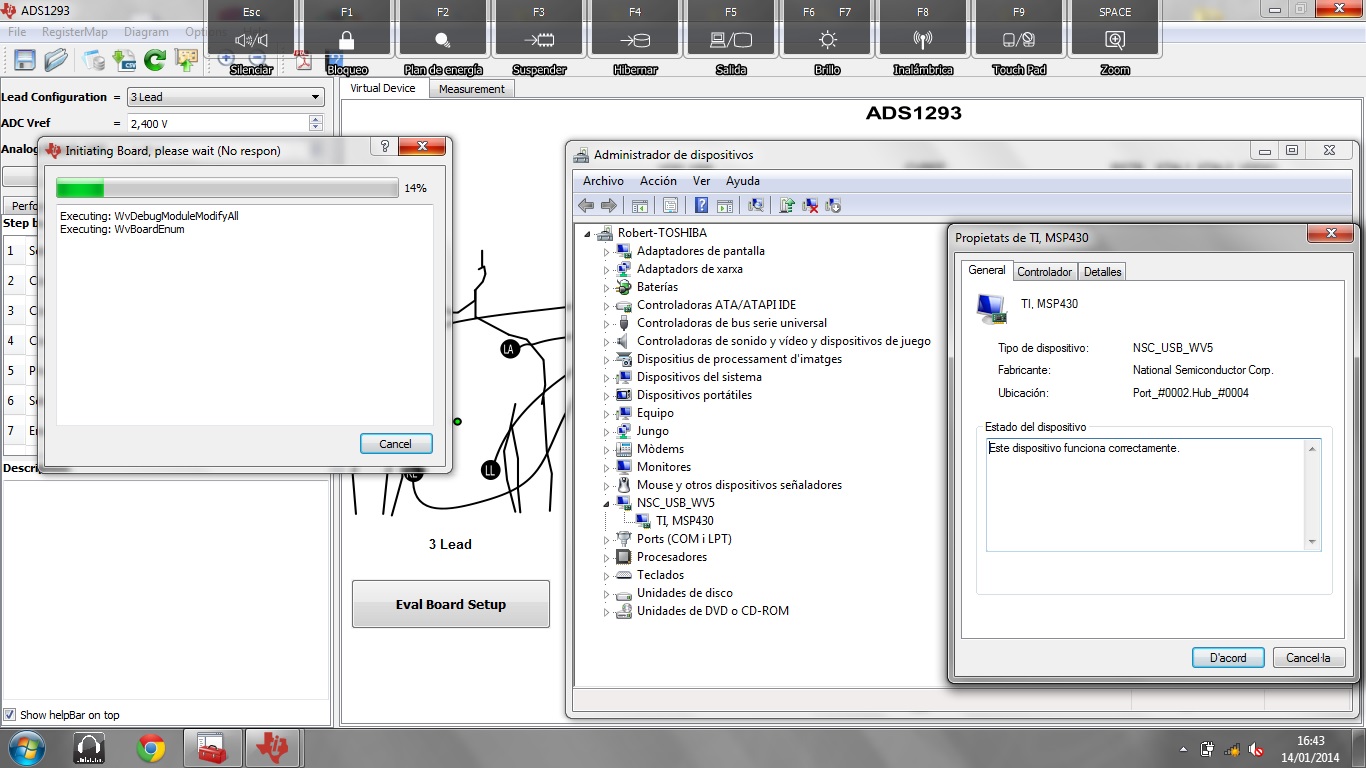Image resolution: width=1366 pixels, height=768 pixels.
Task: Switch to the Detalles tab
Action: pyautogui.click(x=1102, y=272)
